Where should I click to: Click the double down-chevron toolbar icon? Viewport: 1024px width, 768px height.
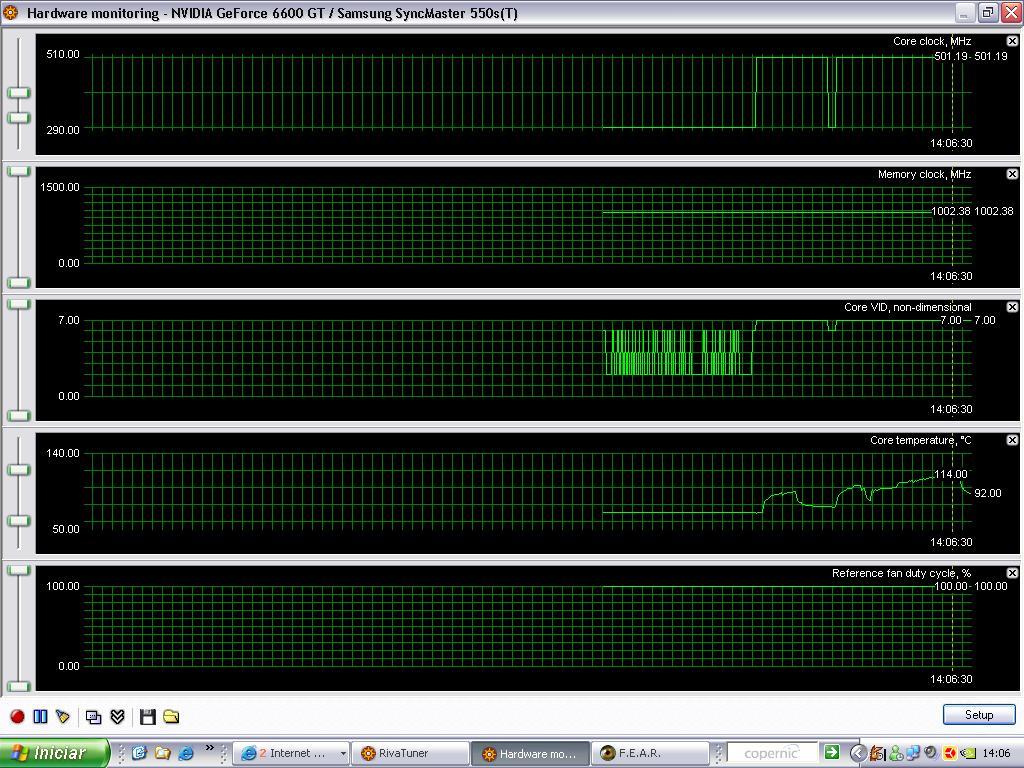118,717
